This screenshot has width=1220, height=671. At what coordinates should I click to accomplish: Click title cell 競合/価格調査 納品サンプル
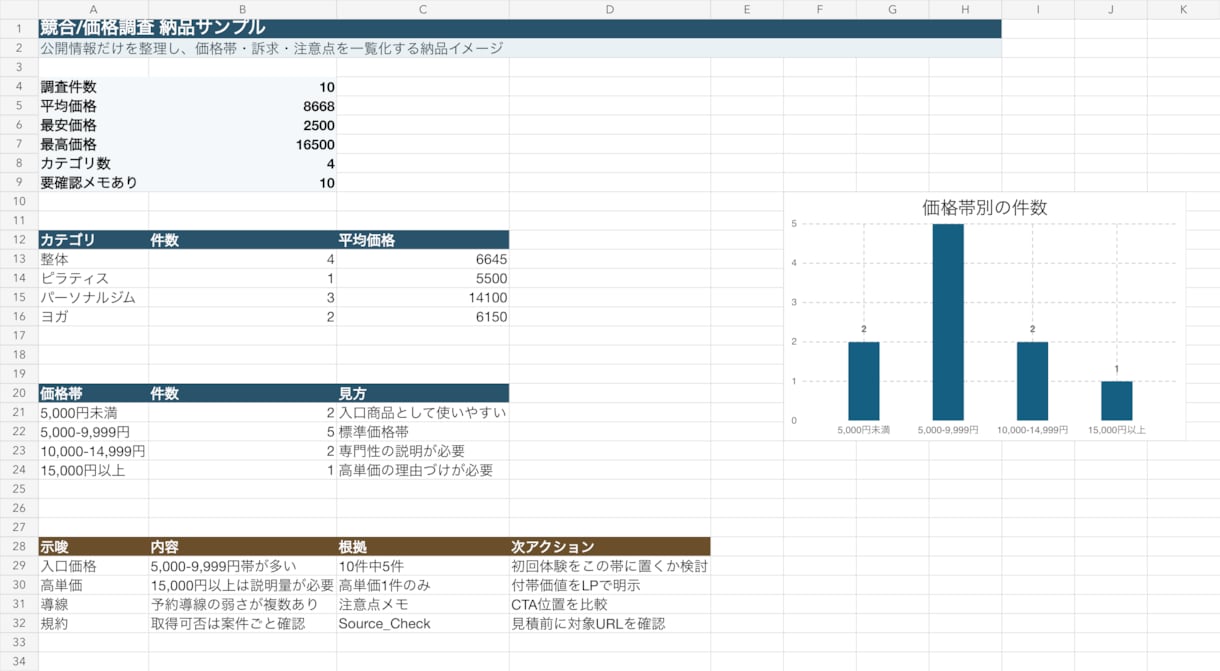(x=519, y=28)
